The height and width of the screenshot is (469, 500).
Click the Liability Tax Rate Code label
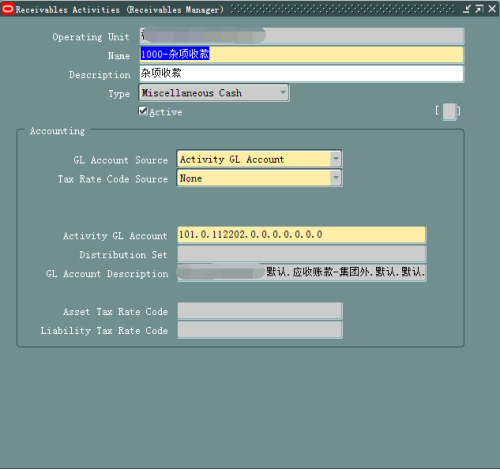click(x=104, y=331)
